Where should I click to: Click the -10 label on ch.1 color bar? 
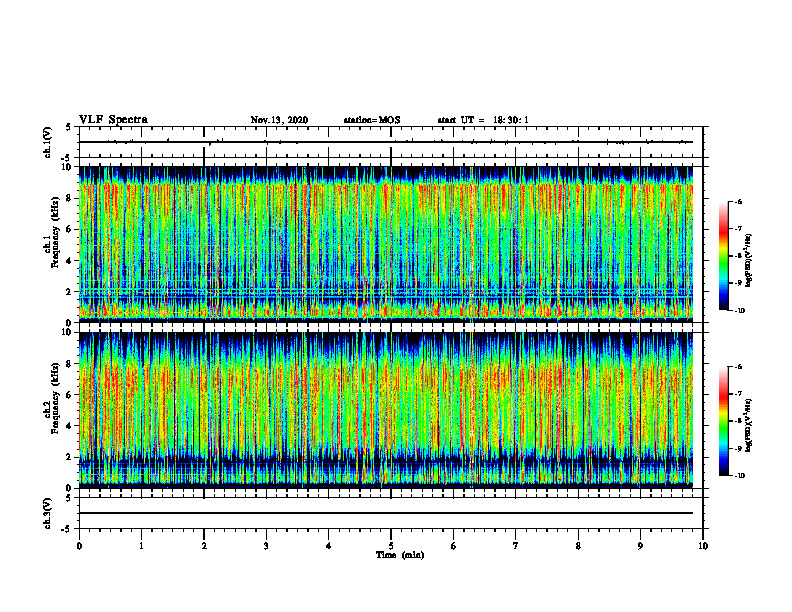click(739, 311)
